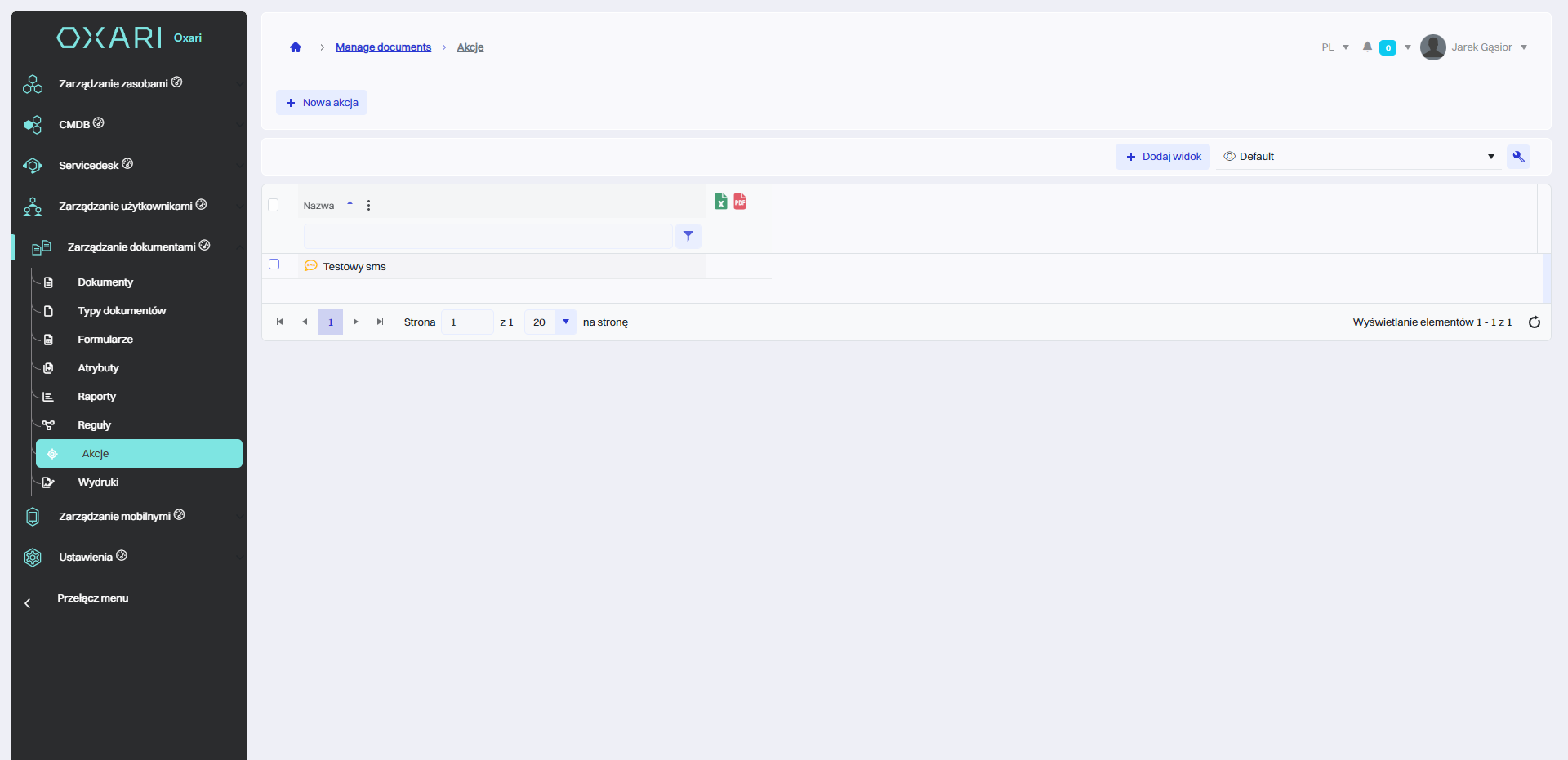Screen dimensions: 1568x760
Task: Focus the Nazwa filter text field
Action: coord(488,237)
